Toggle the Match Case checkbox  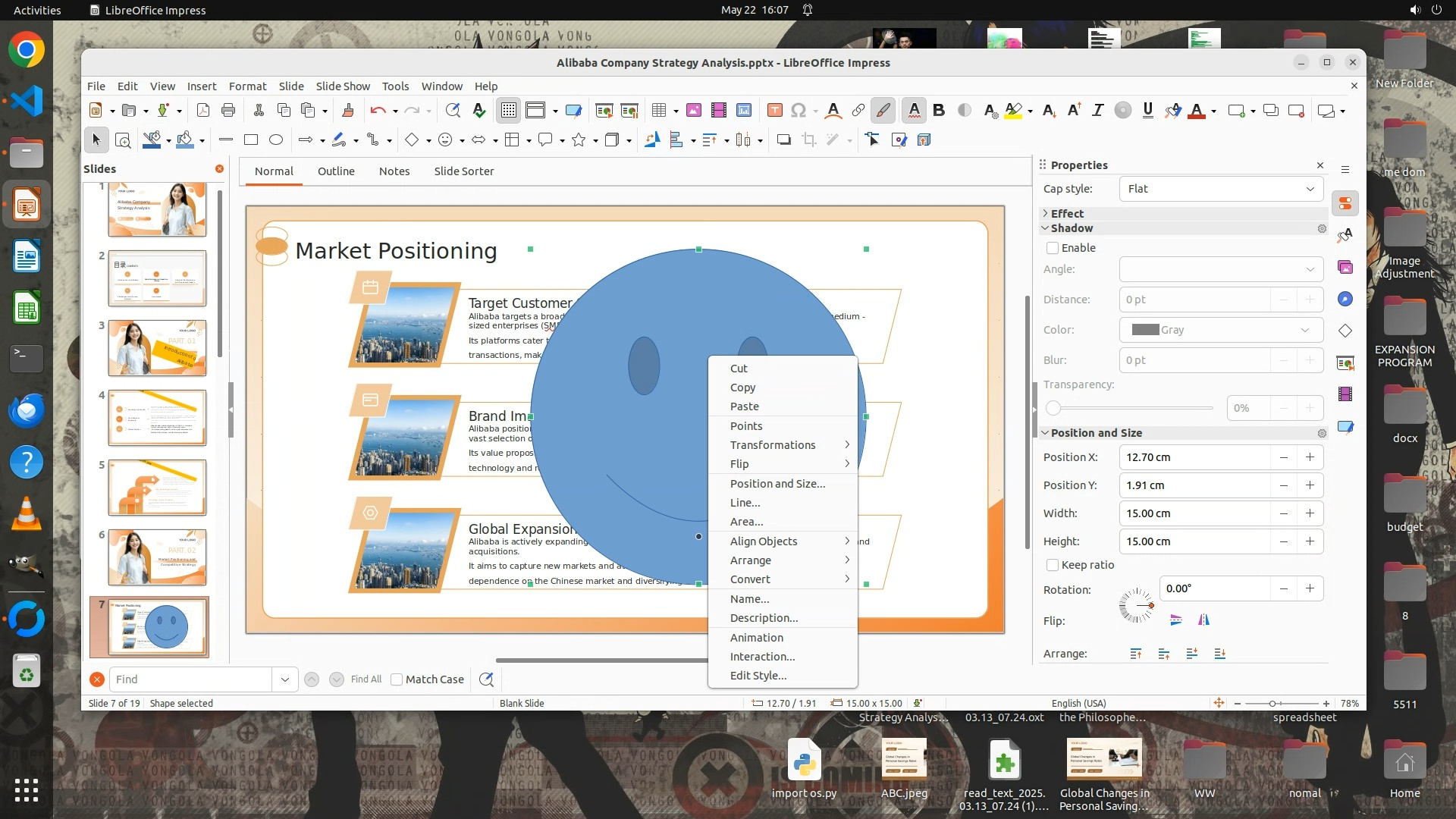tap(397, 679)
